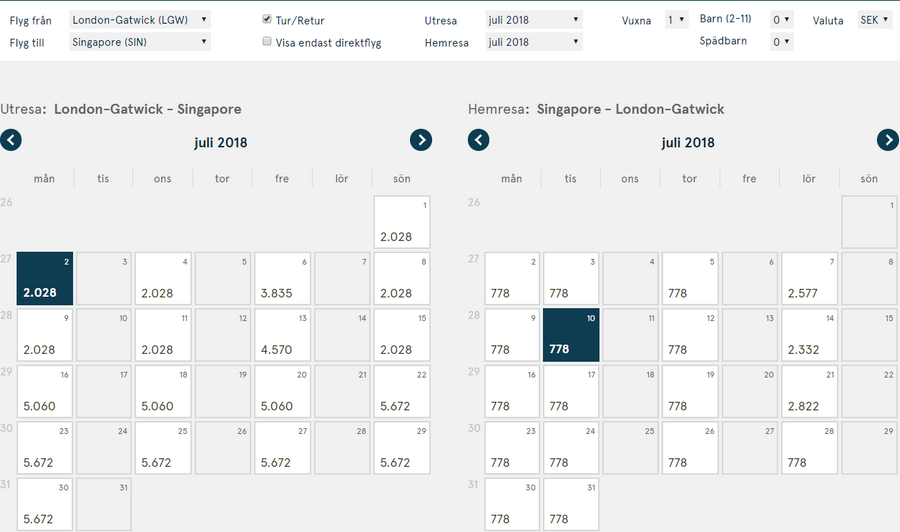Select outbound July 30 priced 5.672
900x532 pixels.
pos(45,504)
